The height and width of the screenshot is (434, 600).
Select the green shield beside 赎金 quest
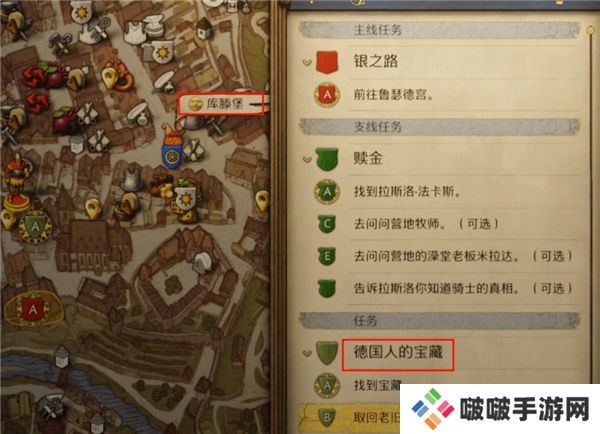coord(327,159)
